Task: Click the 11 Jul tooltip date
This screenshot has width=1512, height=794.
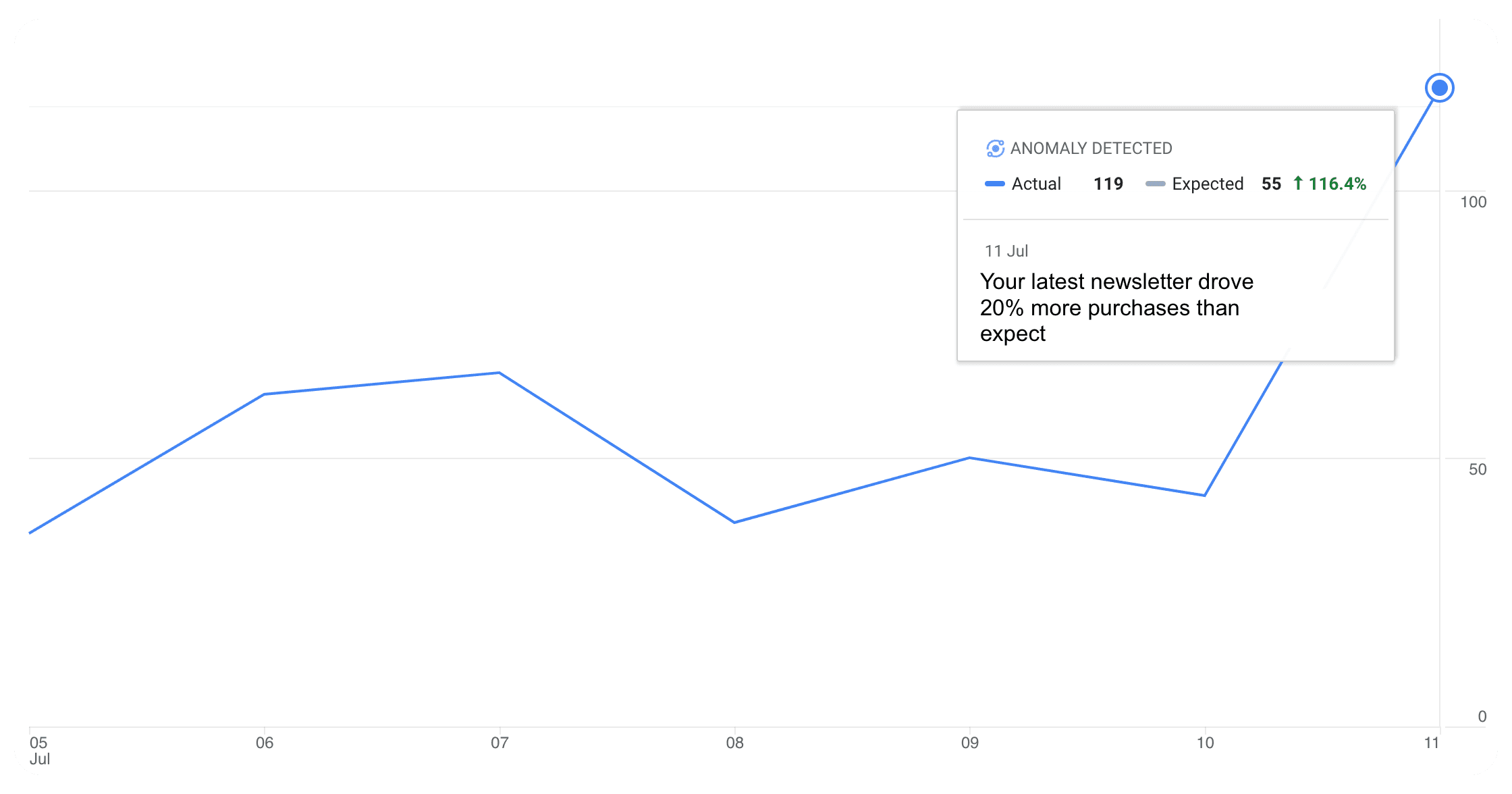Action: coord(1006,251)
